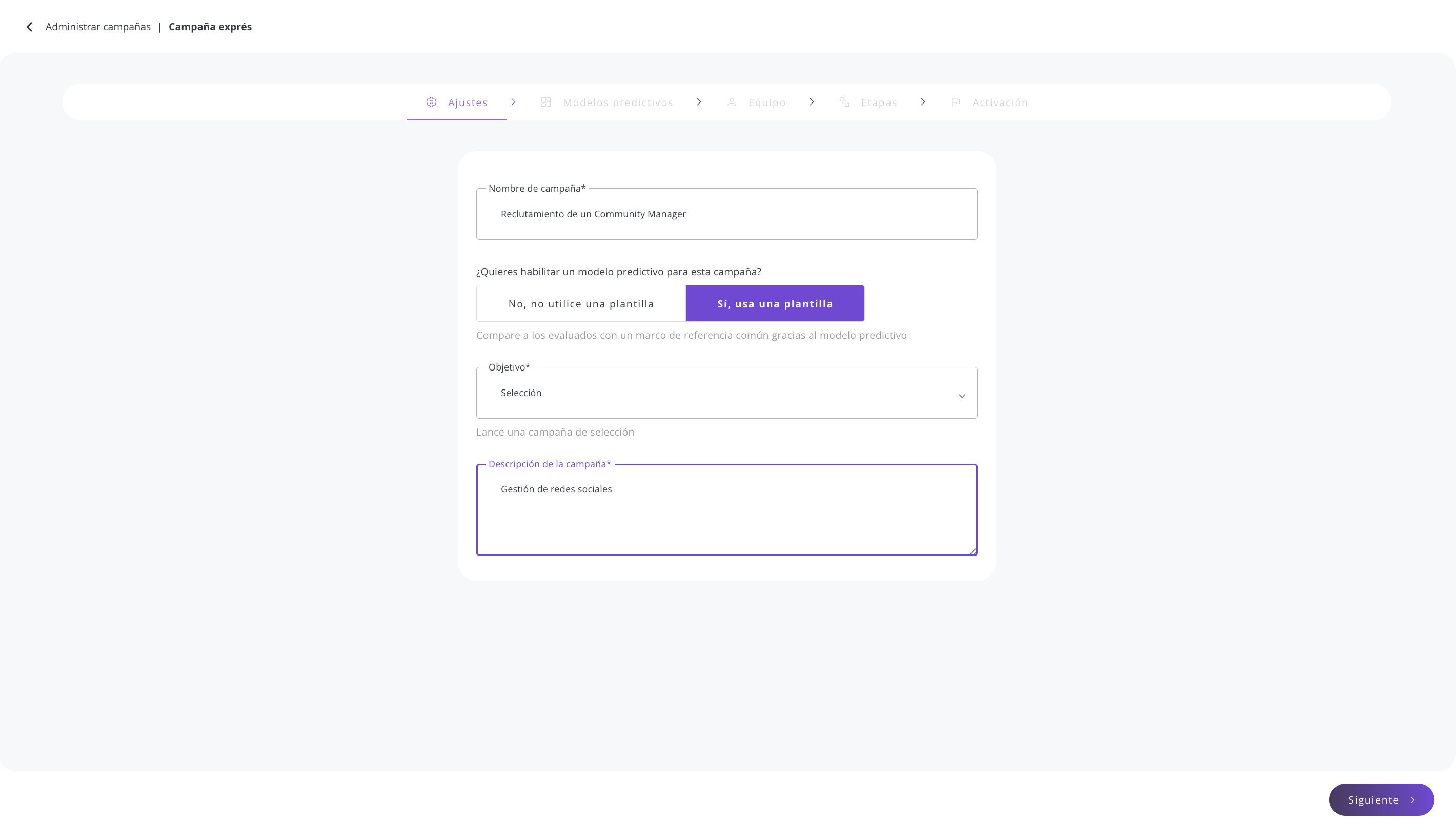Select "No, no utilice una plantilla"

(581, 303)
